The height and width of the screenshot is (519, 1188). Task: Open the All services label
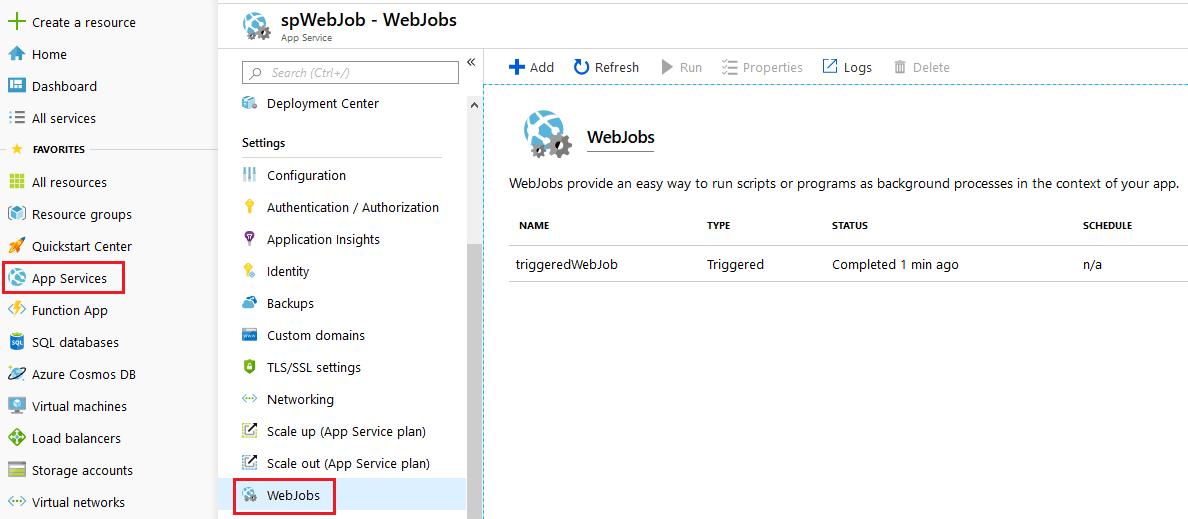tap(64, 118)
